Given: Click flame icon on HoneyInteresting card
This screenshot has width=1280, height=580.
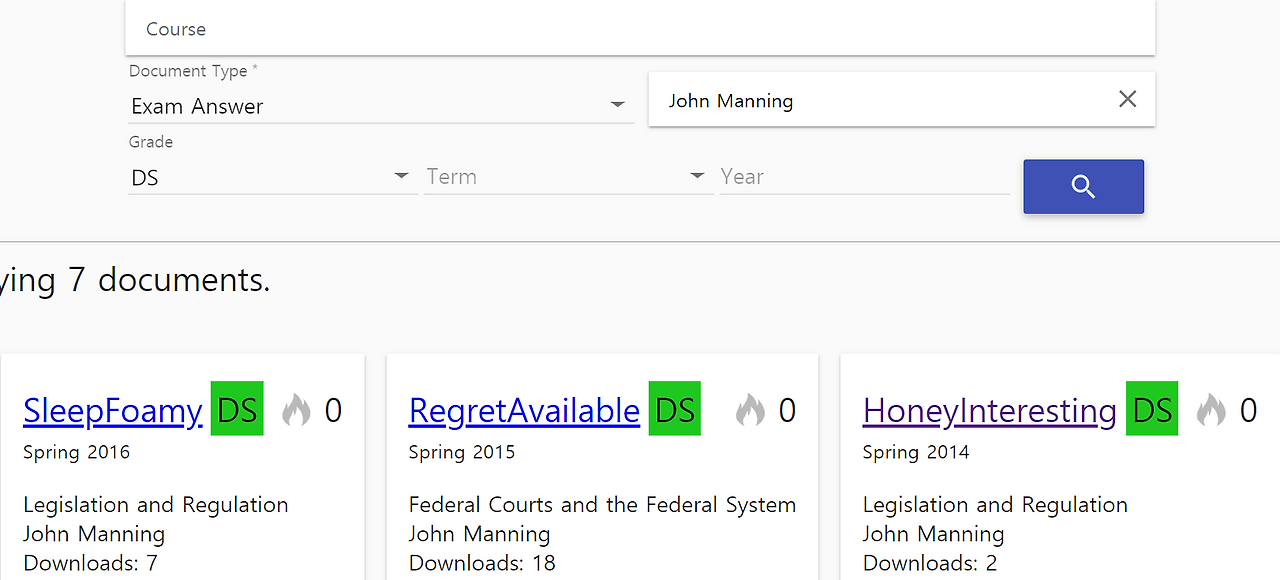Looking at the screenshot, I should [x=1211, y=409].
